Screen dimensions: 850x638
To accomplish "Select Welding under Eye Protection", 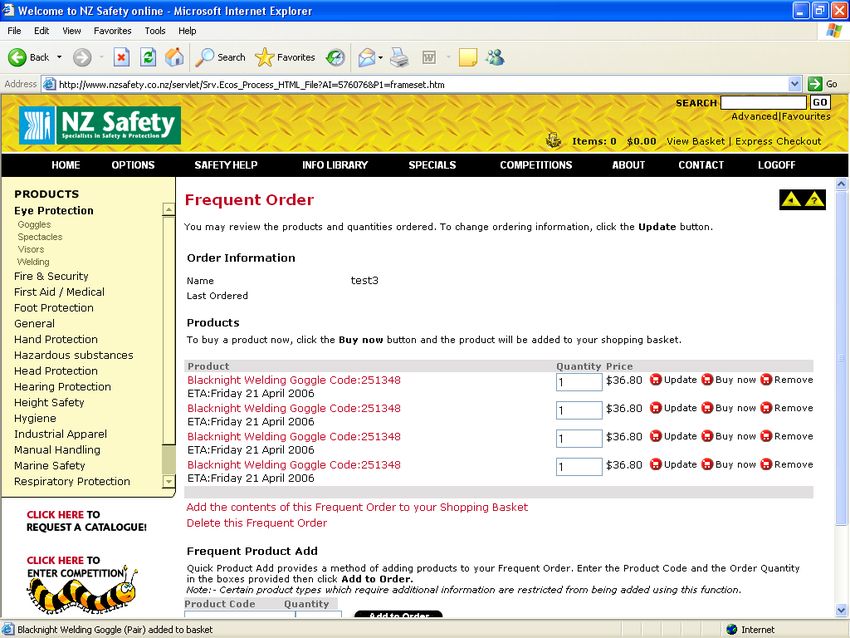I will (33, 262).
